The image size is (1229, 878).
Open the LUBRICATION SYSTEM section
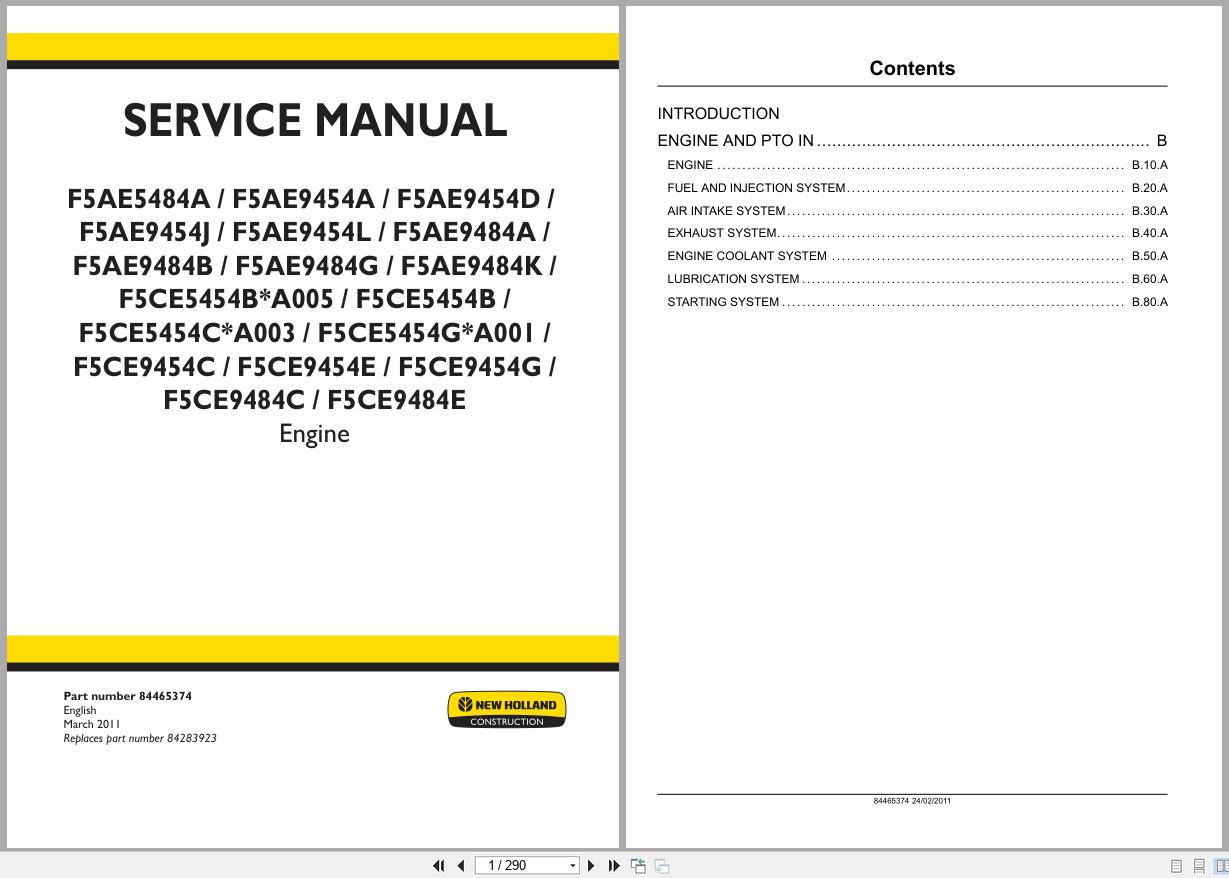(736, 279)
